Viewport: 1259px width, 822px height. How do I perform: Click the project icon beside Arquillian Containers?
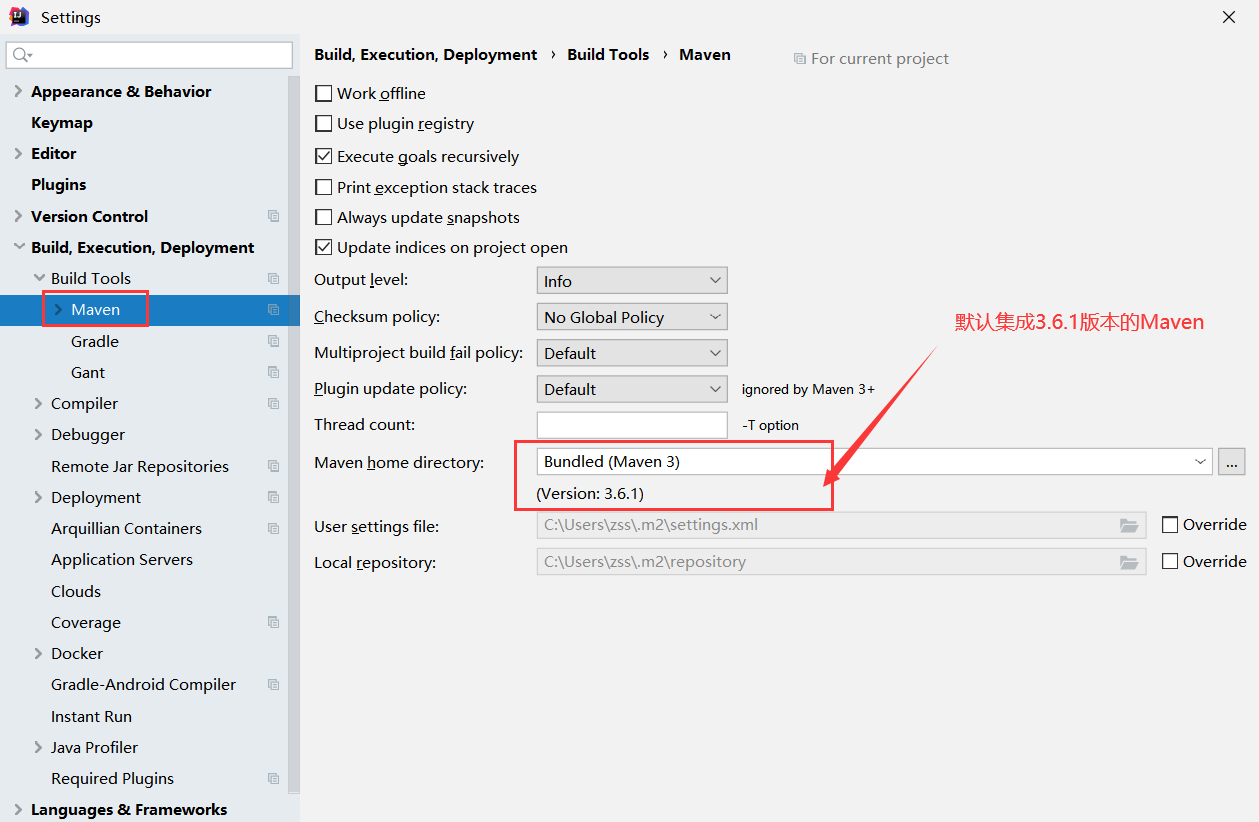274,528
